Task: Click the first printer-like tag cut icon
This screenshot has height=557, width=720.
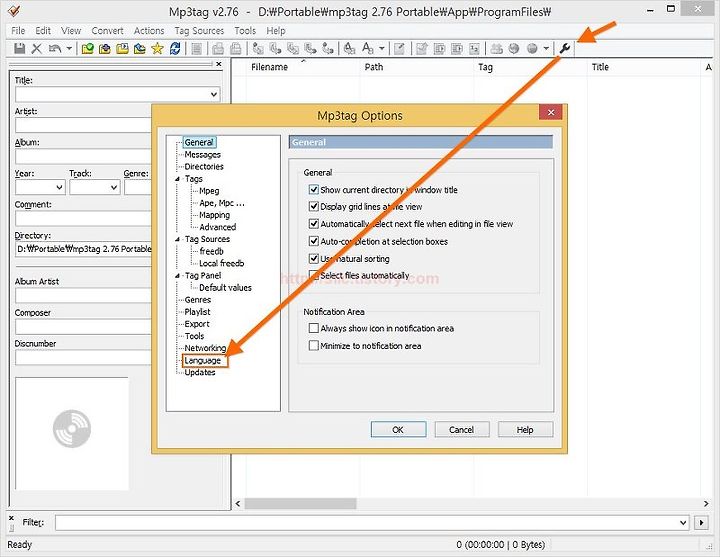Action: pyautogui.click(x=218, y=48)
